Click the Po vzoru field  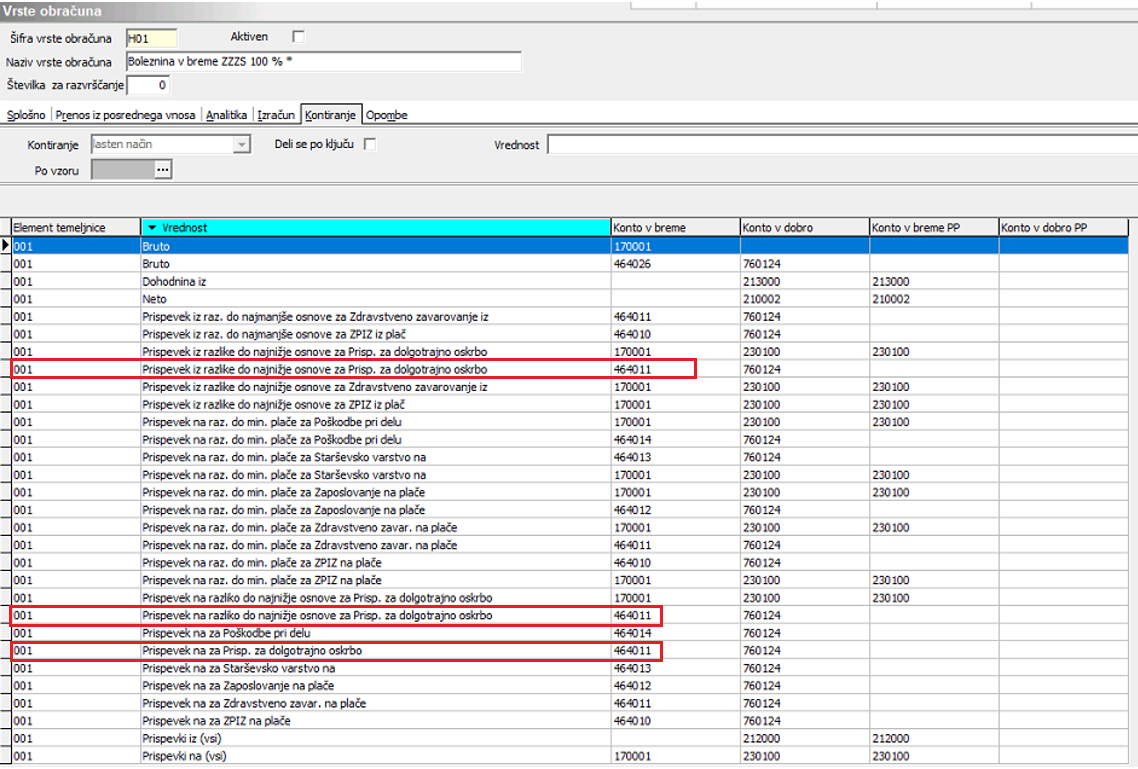(x=123, y=170)
